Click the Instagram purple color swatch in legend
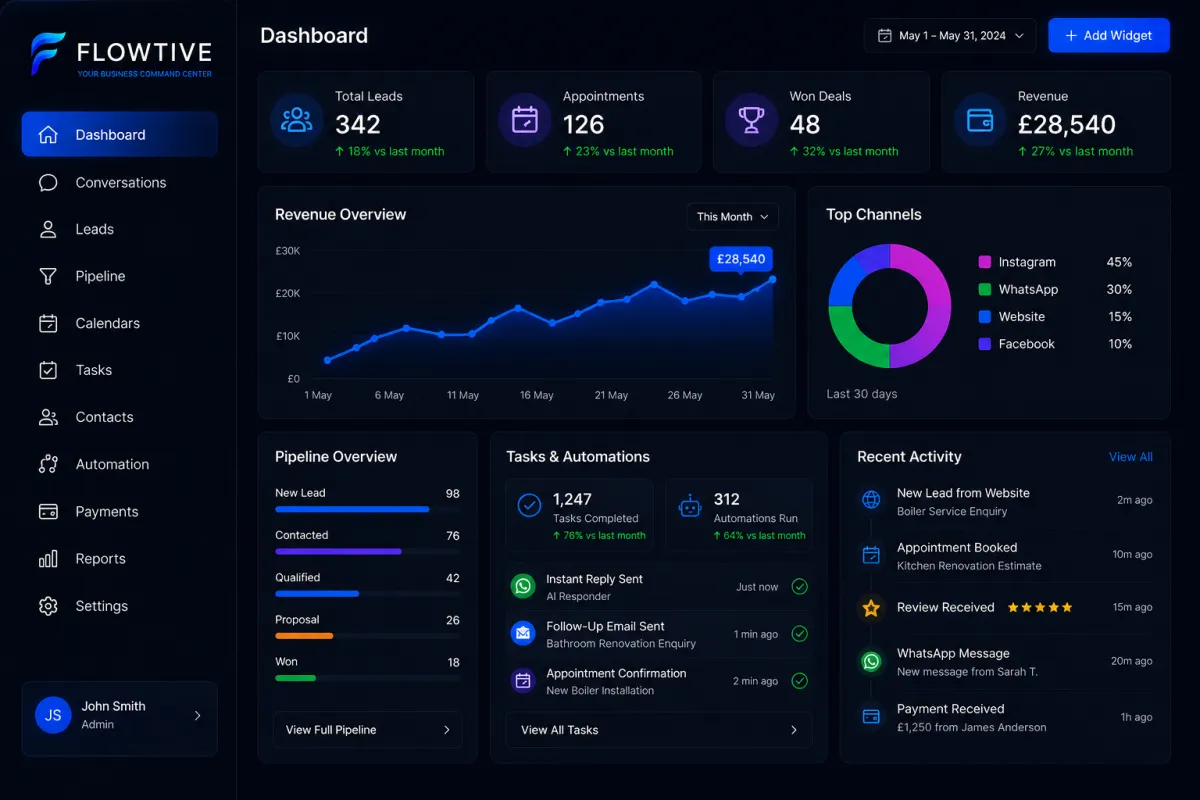Screen dimensions: 1200x800 click(985, 262)
